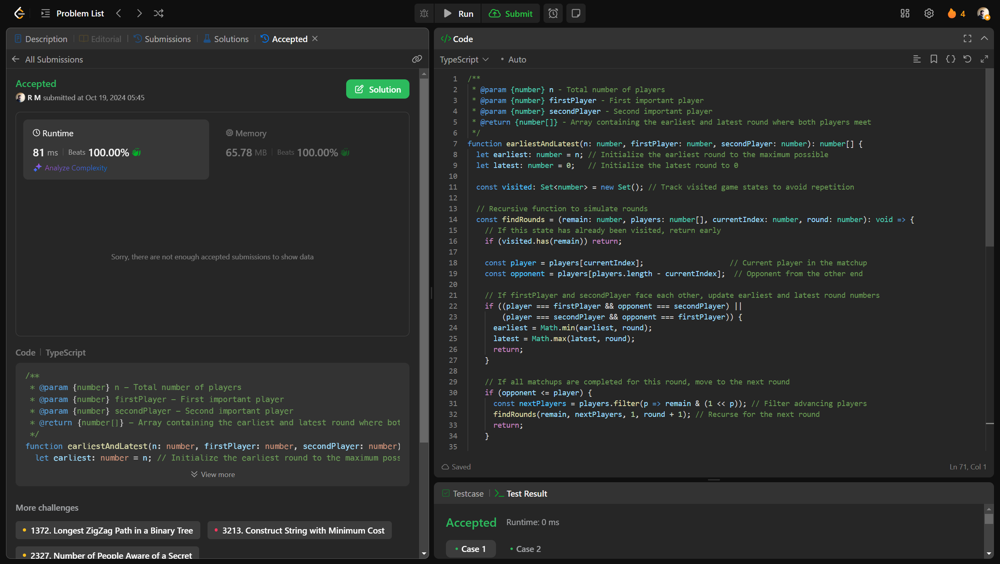Switch to the Test Result tab
The height and width of the screenshot is (564, 1000).
(520, 494)
